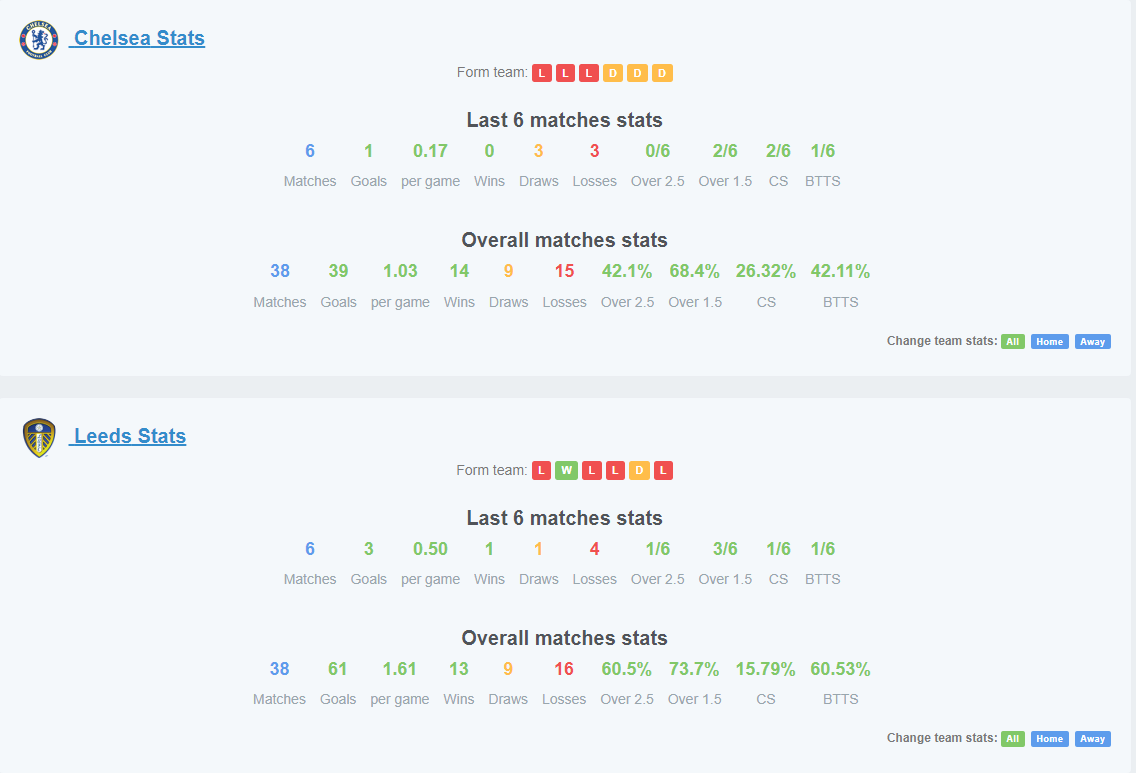Click Chelsea's first red L form badge
This screenshot has height=773, width=1136.
click(542, 73)
